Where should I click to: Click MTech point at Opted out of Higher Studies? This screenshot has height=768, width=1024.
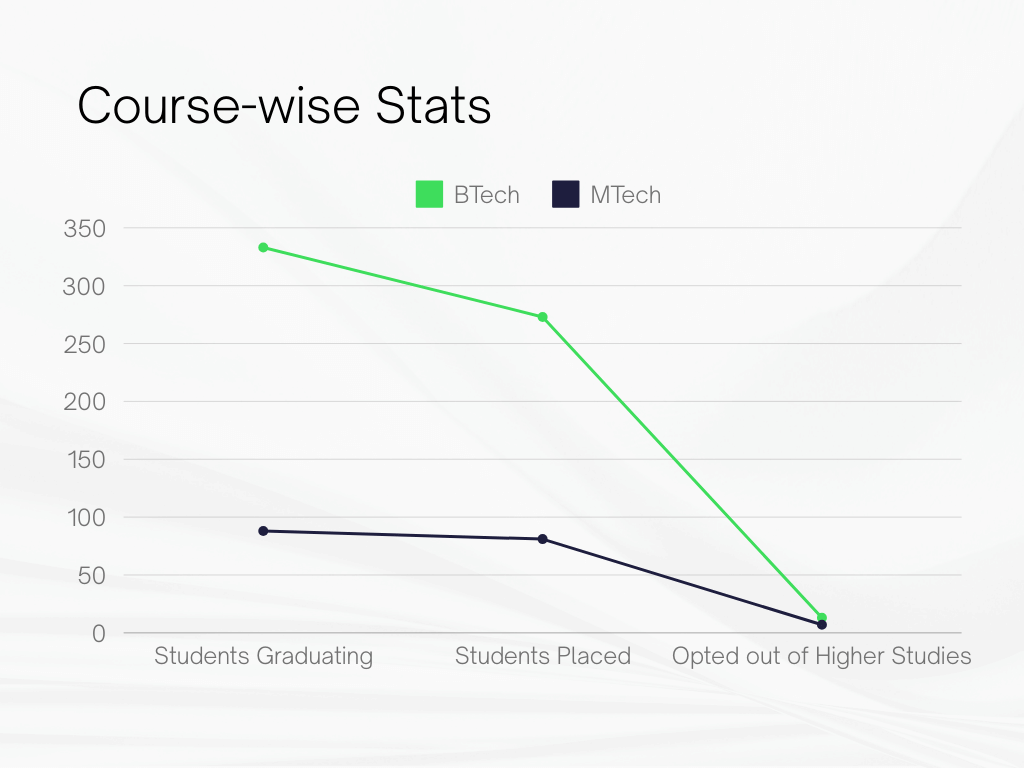point(822,625)
